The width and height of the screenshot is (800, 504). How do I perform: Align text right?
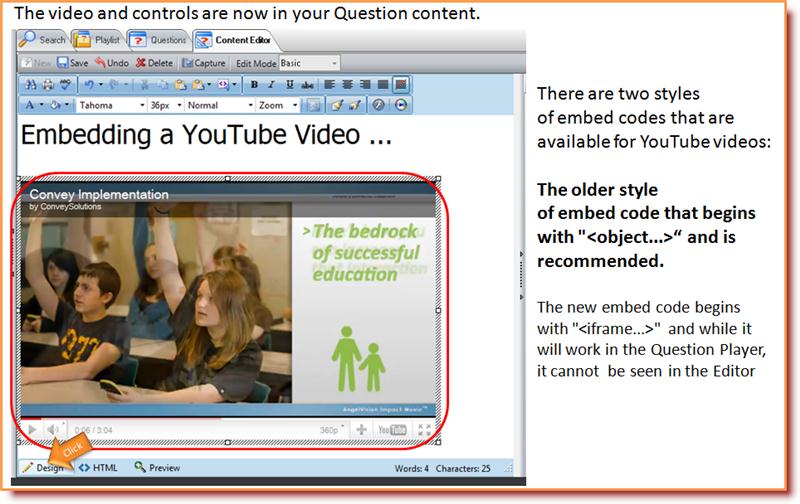[x=365, y=85]
